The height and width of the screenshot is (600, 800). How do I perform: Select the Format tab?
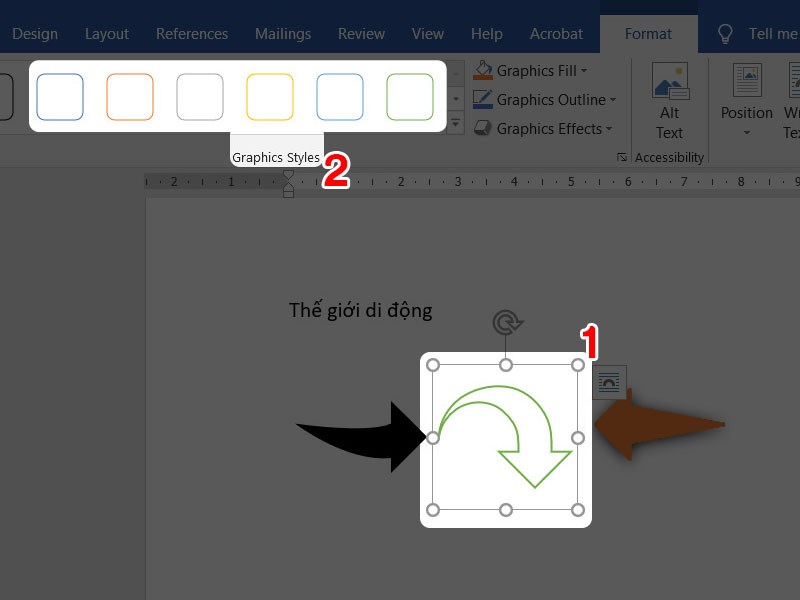648,34
